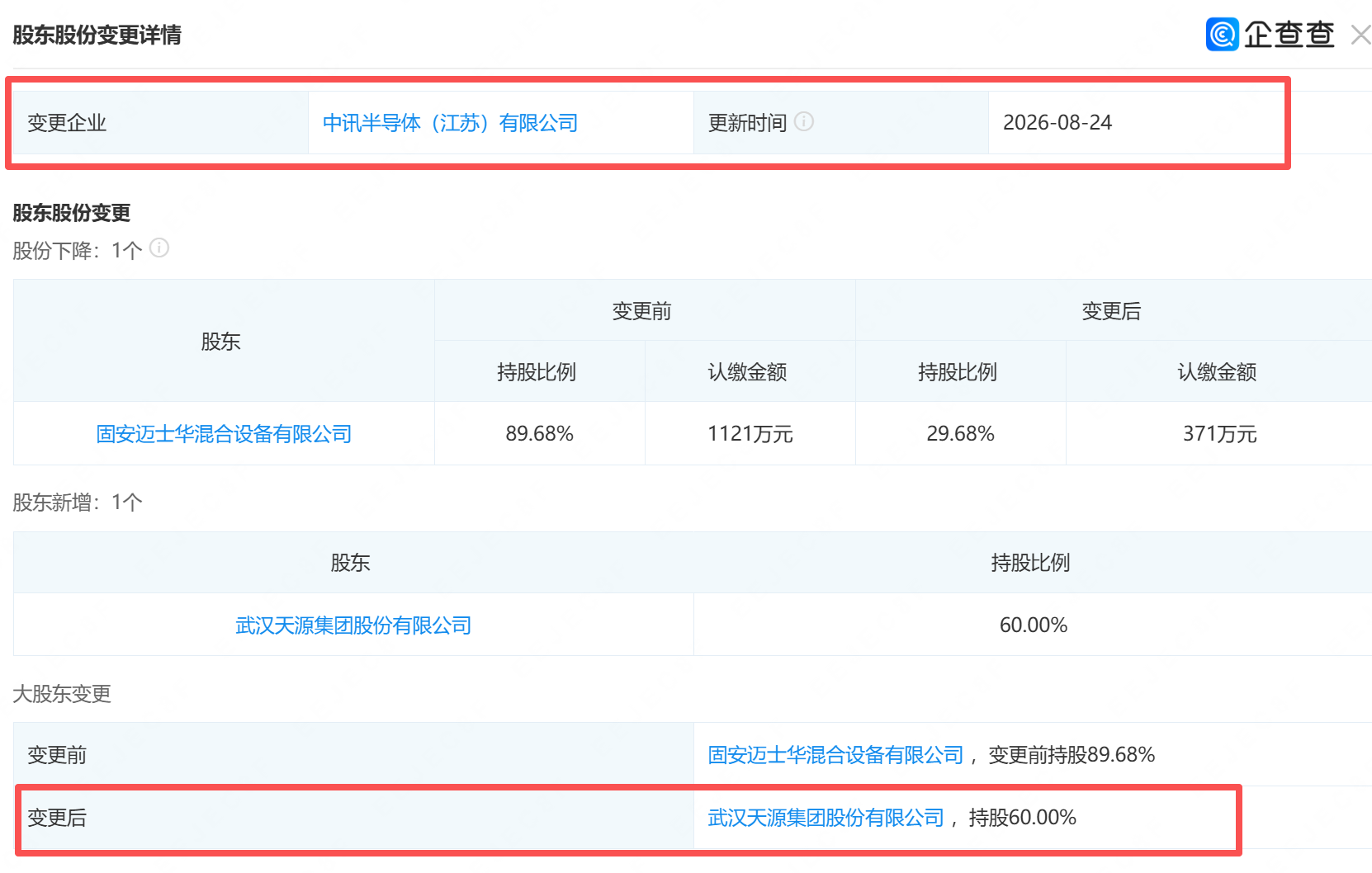
Task: Open 武汉天源集团股份有限公司 link in new shareholder table
Action: [353, 625]
